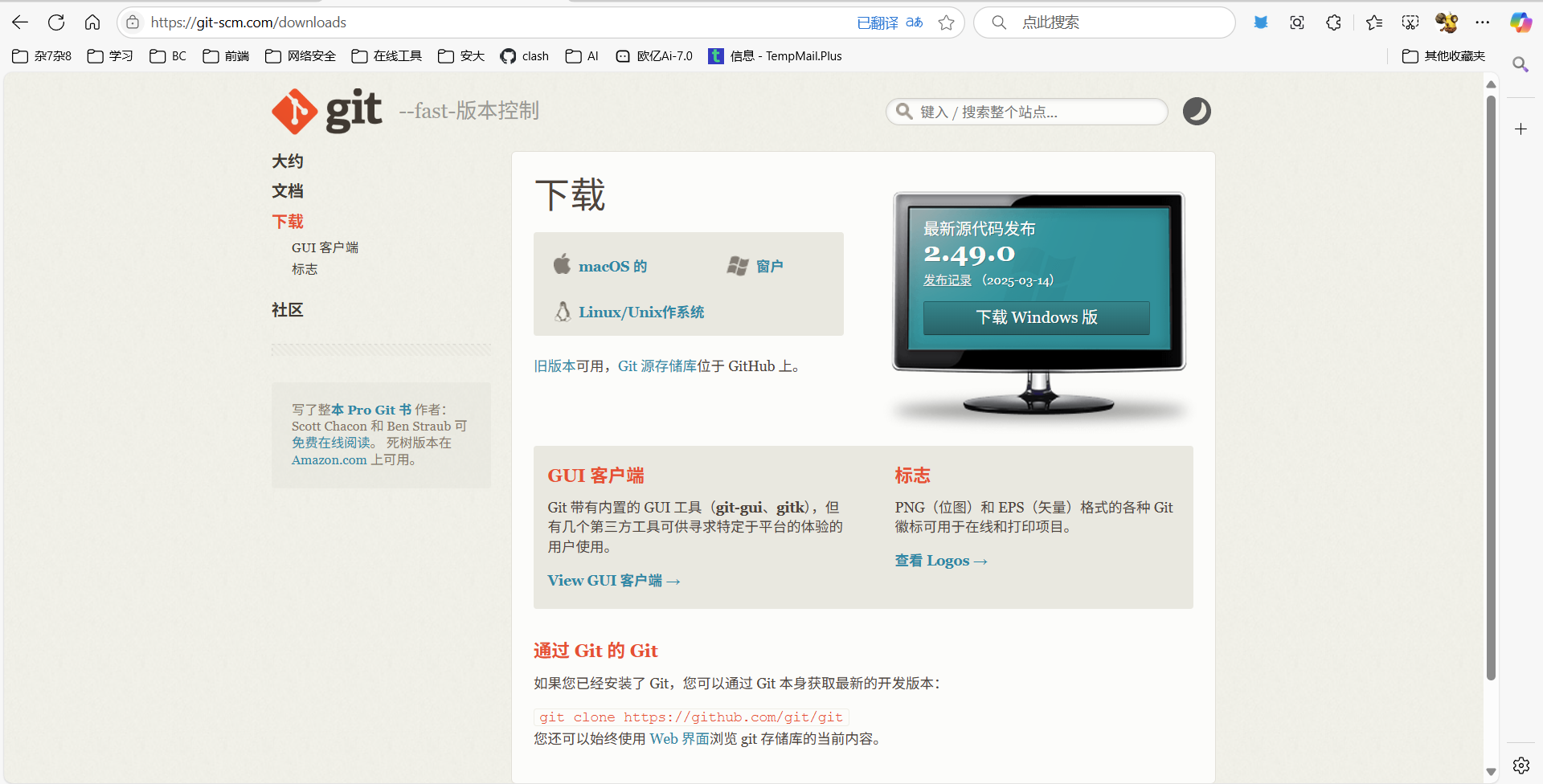
Task: Click the Linux penguin icon
Action: [x=563, y=312]
